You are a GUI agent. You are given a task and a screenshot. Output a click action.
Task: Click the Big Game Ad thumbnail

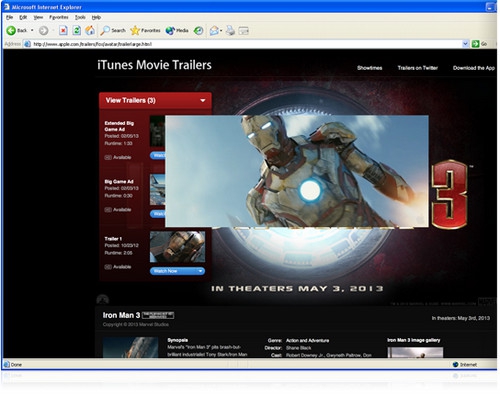(x=157, y=189)
